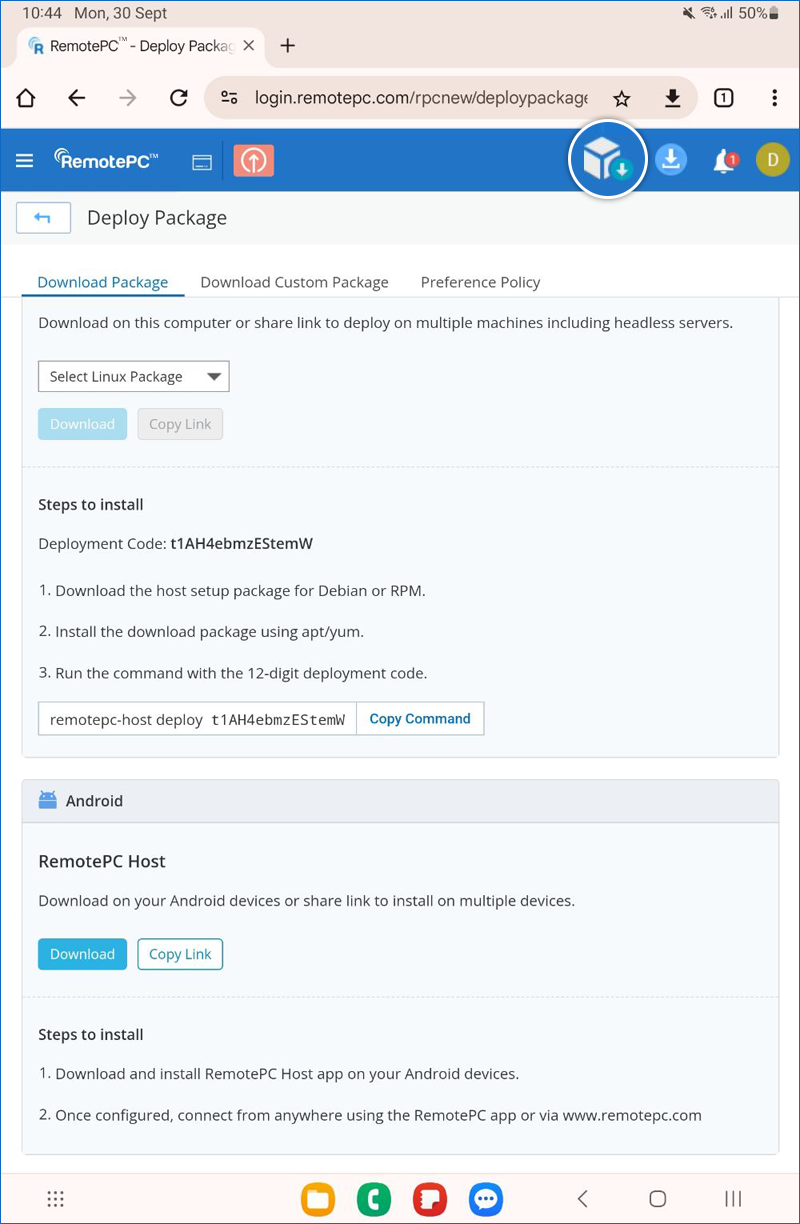Click the highlighted Deploy Package box icon
800x1224 pixels.
pyautogui.click(x=606, y=159)
